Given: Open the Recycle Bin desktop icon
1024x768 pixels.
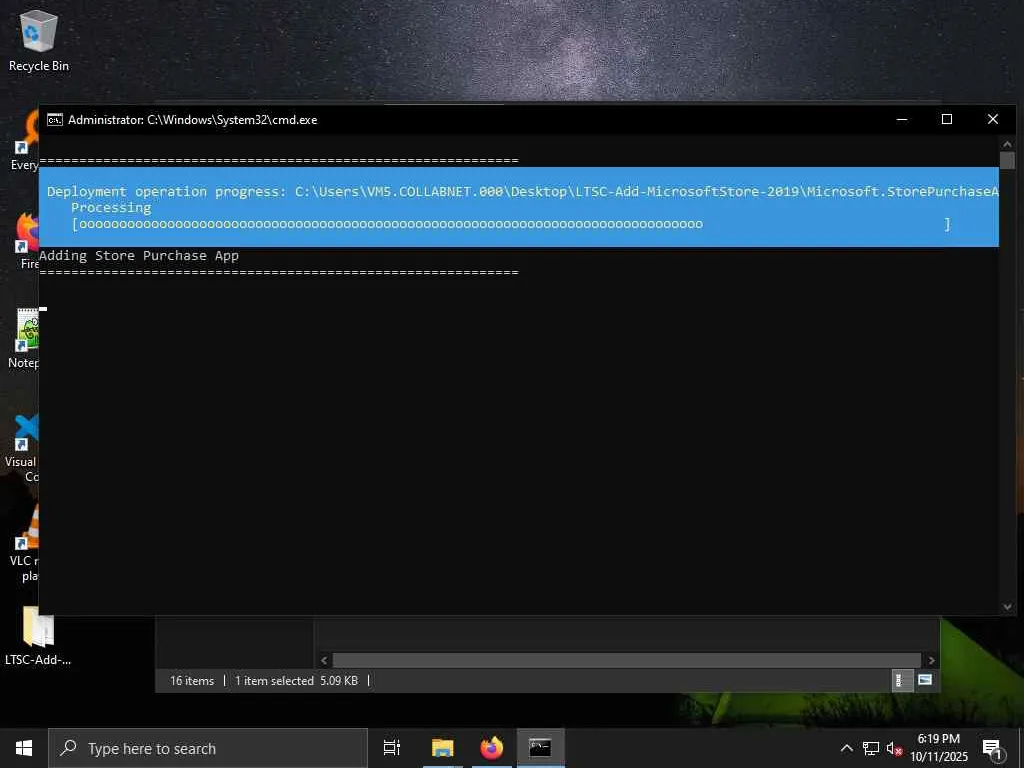Looking at the screenshot, I should 39,40.
